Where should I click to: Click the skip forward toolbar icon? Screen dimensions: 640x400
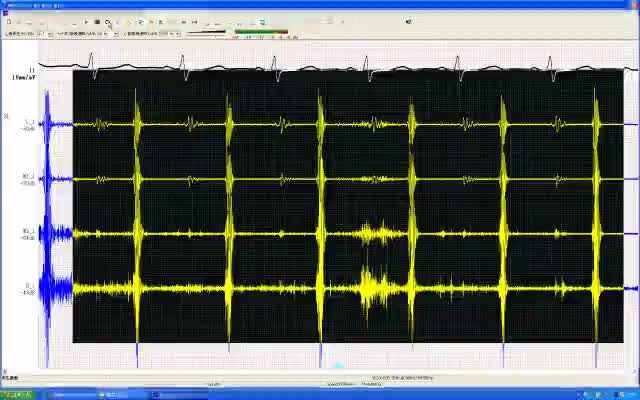tap(194, 22)
